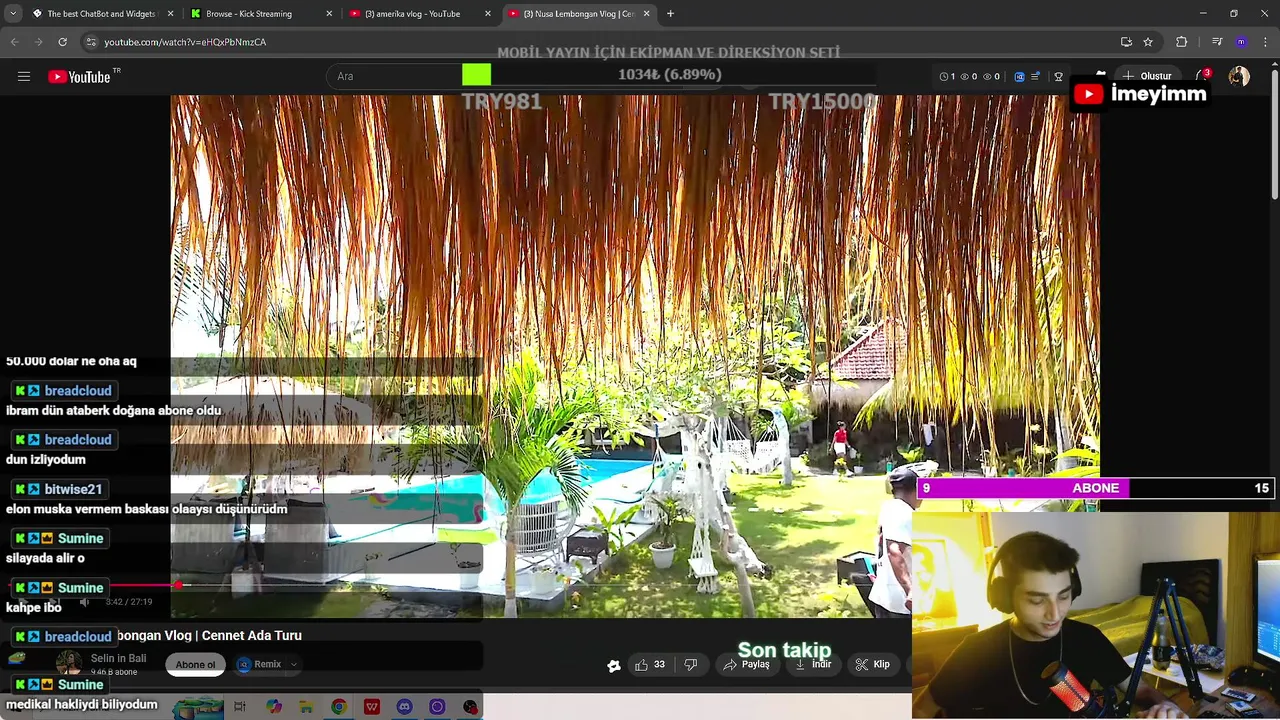The height and width of the screenshot is (720, 1280).
Task: Click the video volume speaker icon
Action: (85, 602)
